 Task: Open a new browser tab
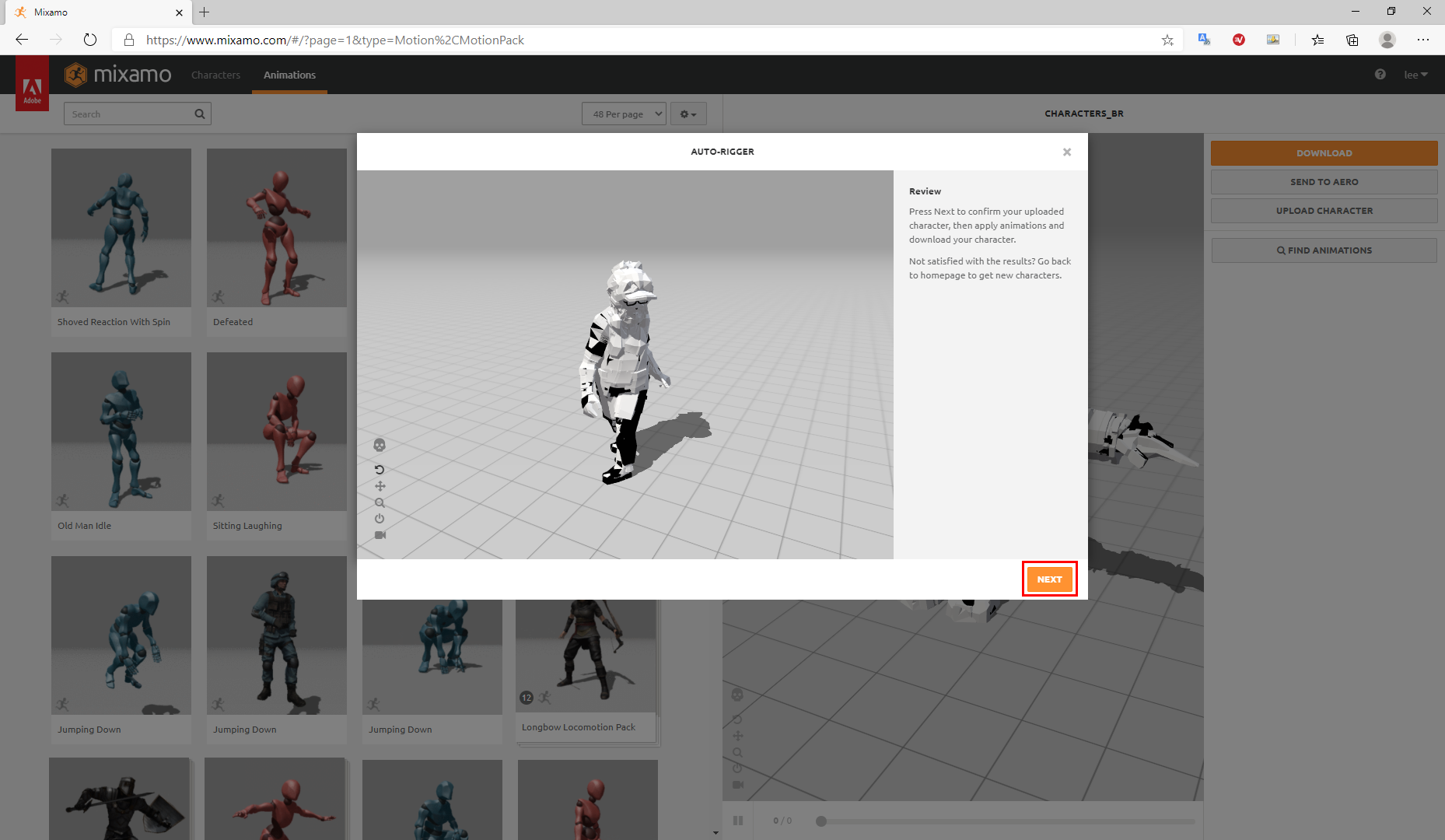coord(205,12)
